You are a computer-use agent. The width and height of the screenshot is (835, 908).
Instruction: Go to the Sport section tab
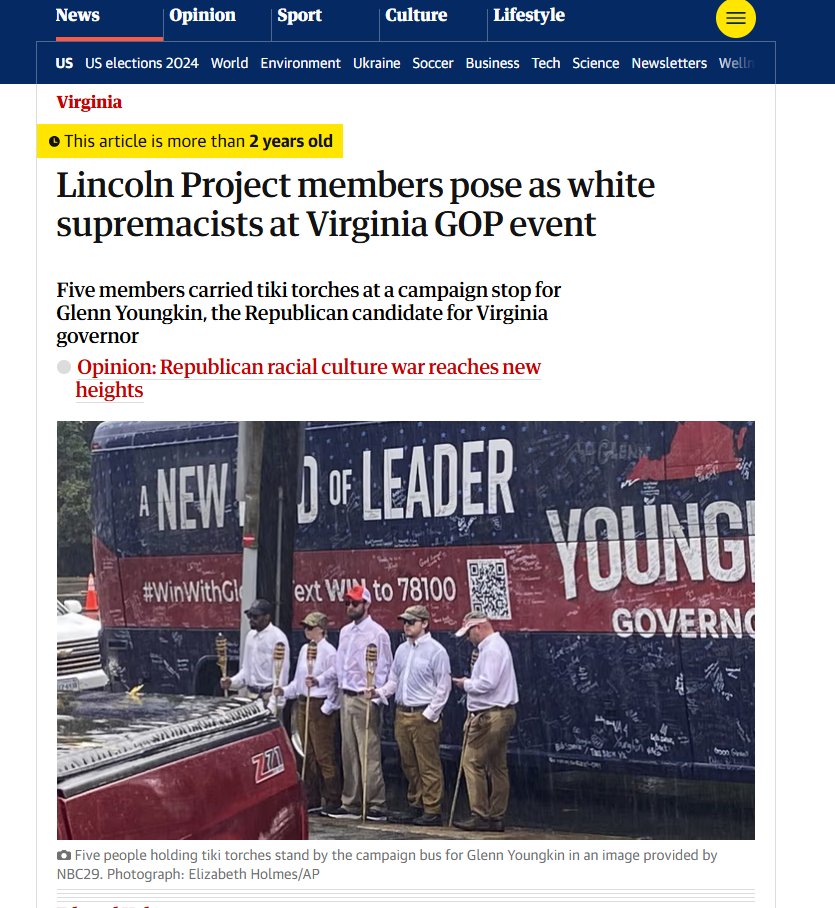point(299,15)
